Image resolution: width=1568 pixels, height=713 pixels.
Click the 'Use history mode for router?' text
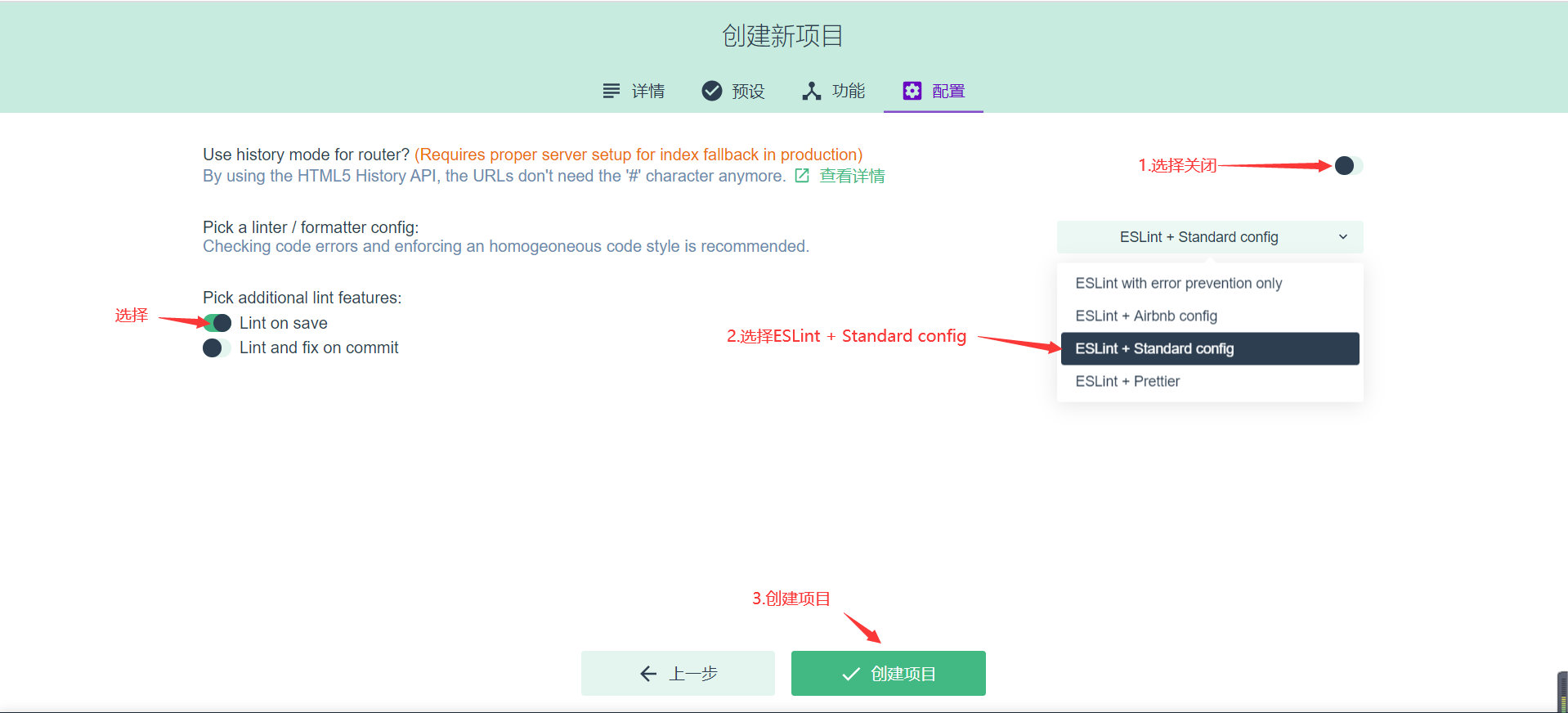(x=306, y=155)
